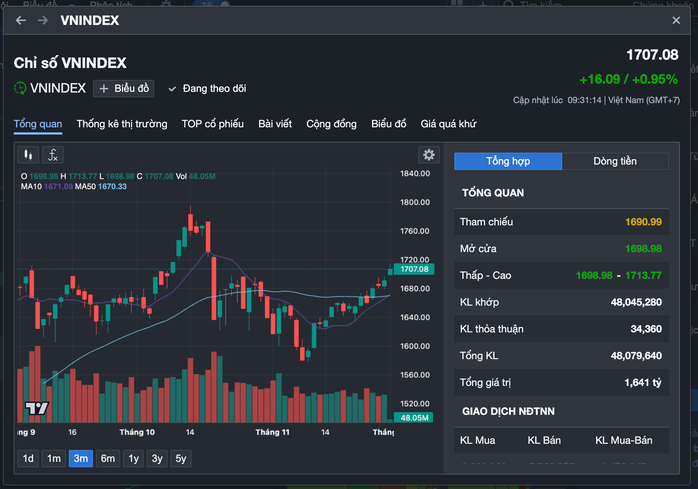Viewport: 698px width, 489px height.
Task: Set chart range to 1y
Action: pos(133,459)
